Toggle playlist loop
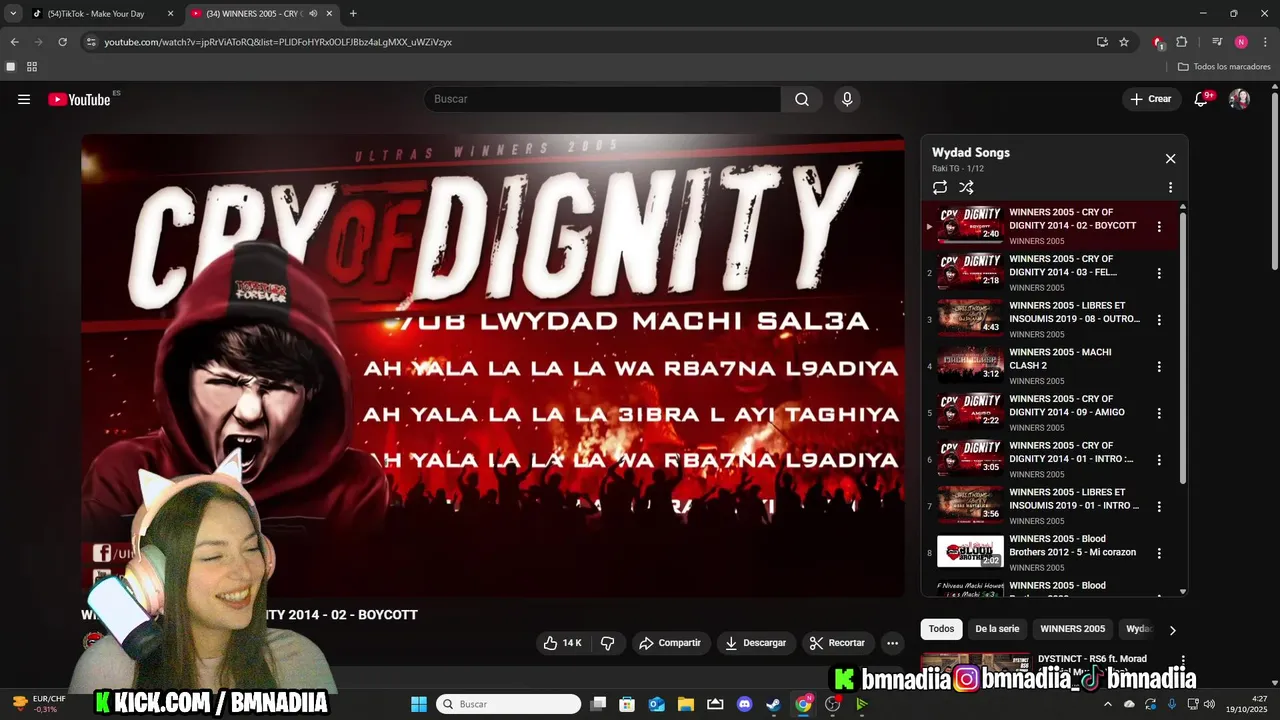 (x=939, y=187)
